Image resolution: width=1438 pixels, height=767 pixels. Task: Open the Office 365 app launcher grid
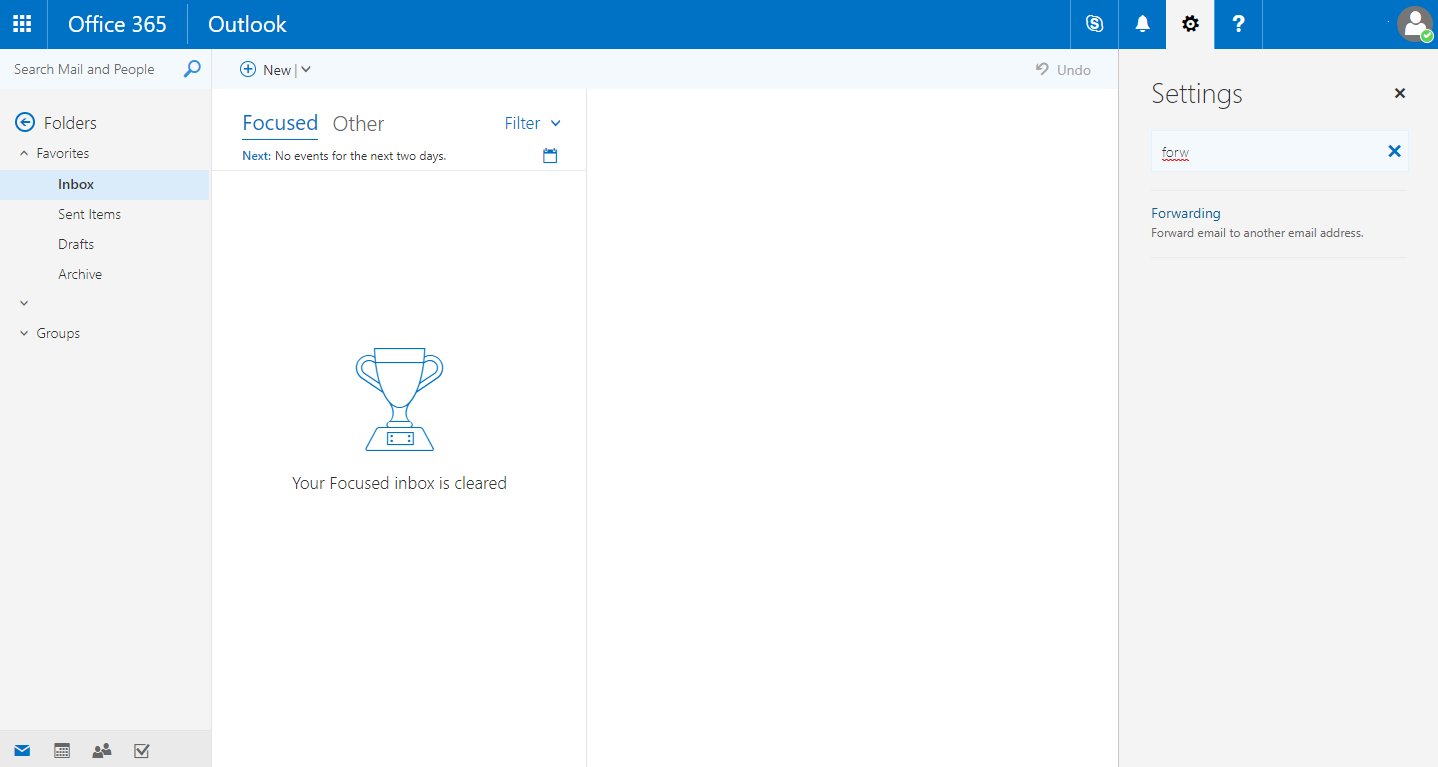pos(22,24)
